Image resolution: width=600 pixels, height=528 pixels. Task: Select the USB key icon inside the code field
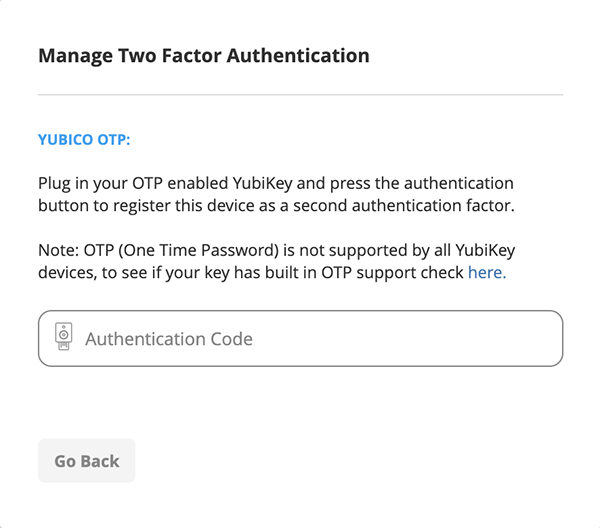tap(63, 338)
